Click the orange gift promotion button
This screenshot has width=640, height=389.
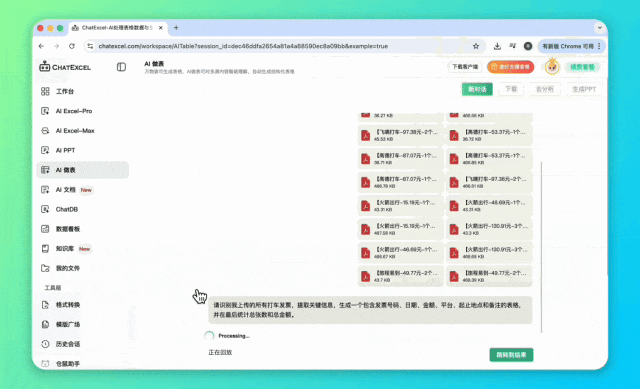click(x=510, y=67)
